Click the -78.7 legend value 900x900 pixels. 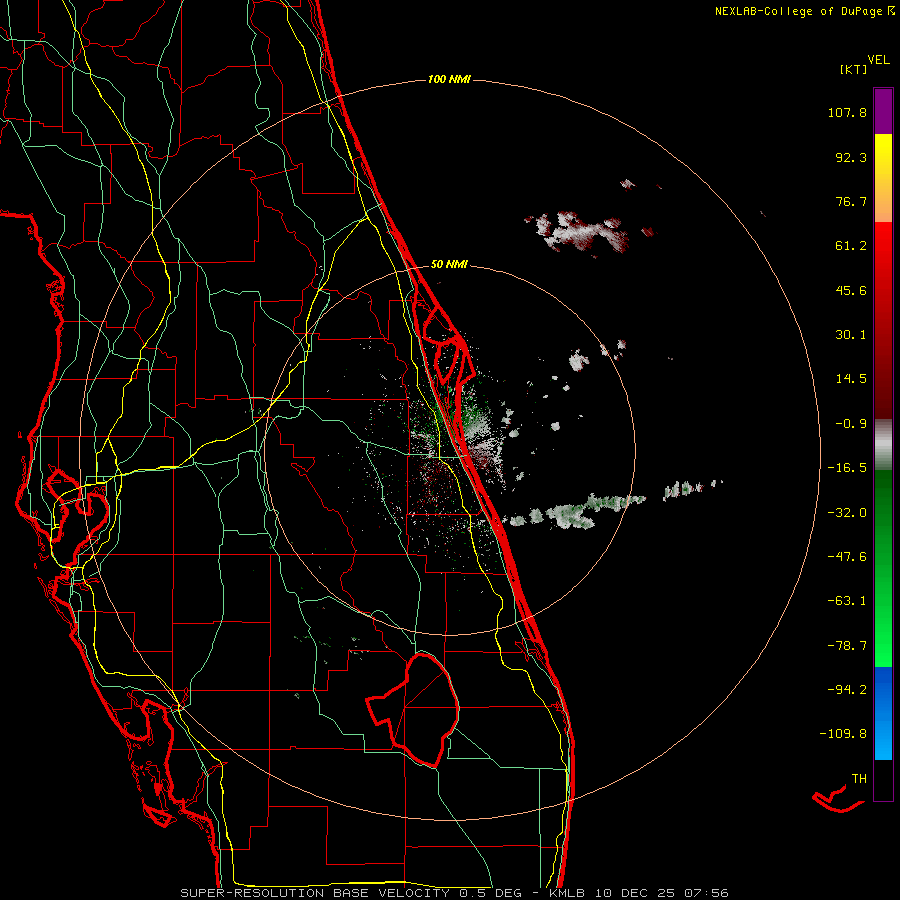(847, 646)
